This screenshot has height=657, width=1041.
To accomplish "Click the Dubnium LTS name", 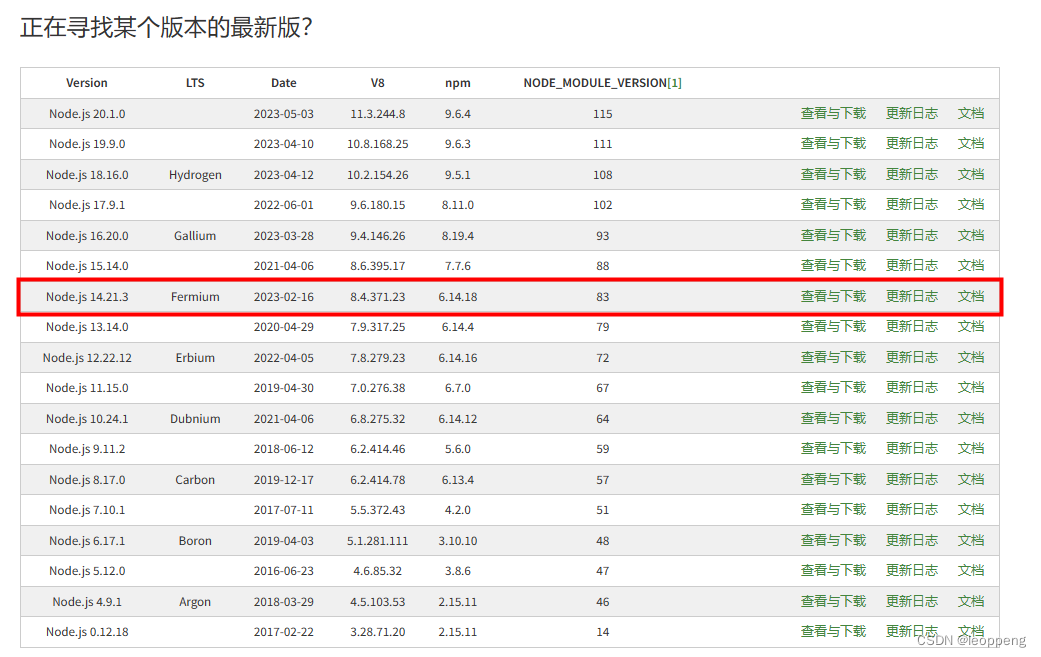I will coord(195,419).
